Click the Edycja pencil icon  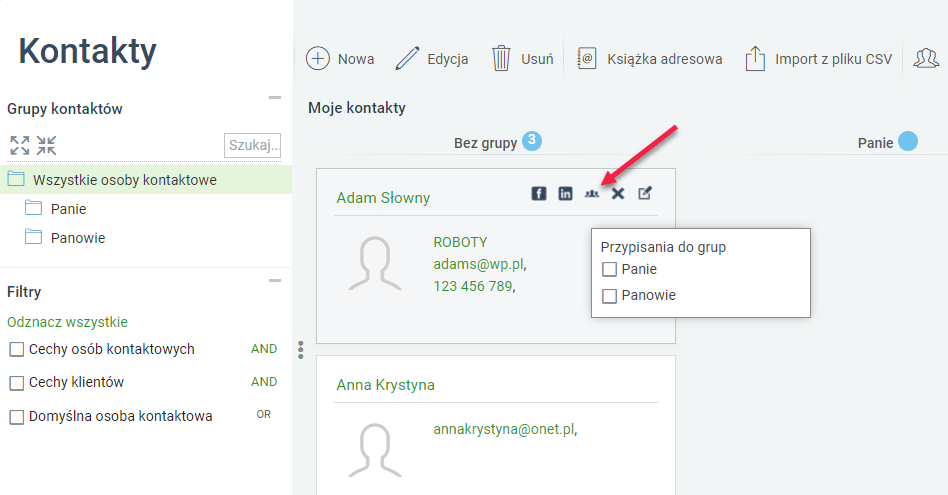(407, 59)
